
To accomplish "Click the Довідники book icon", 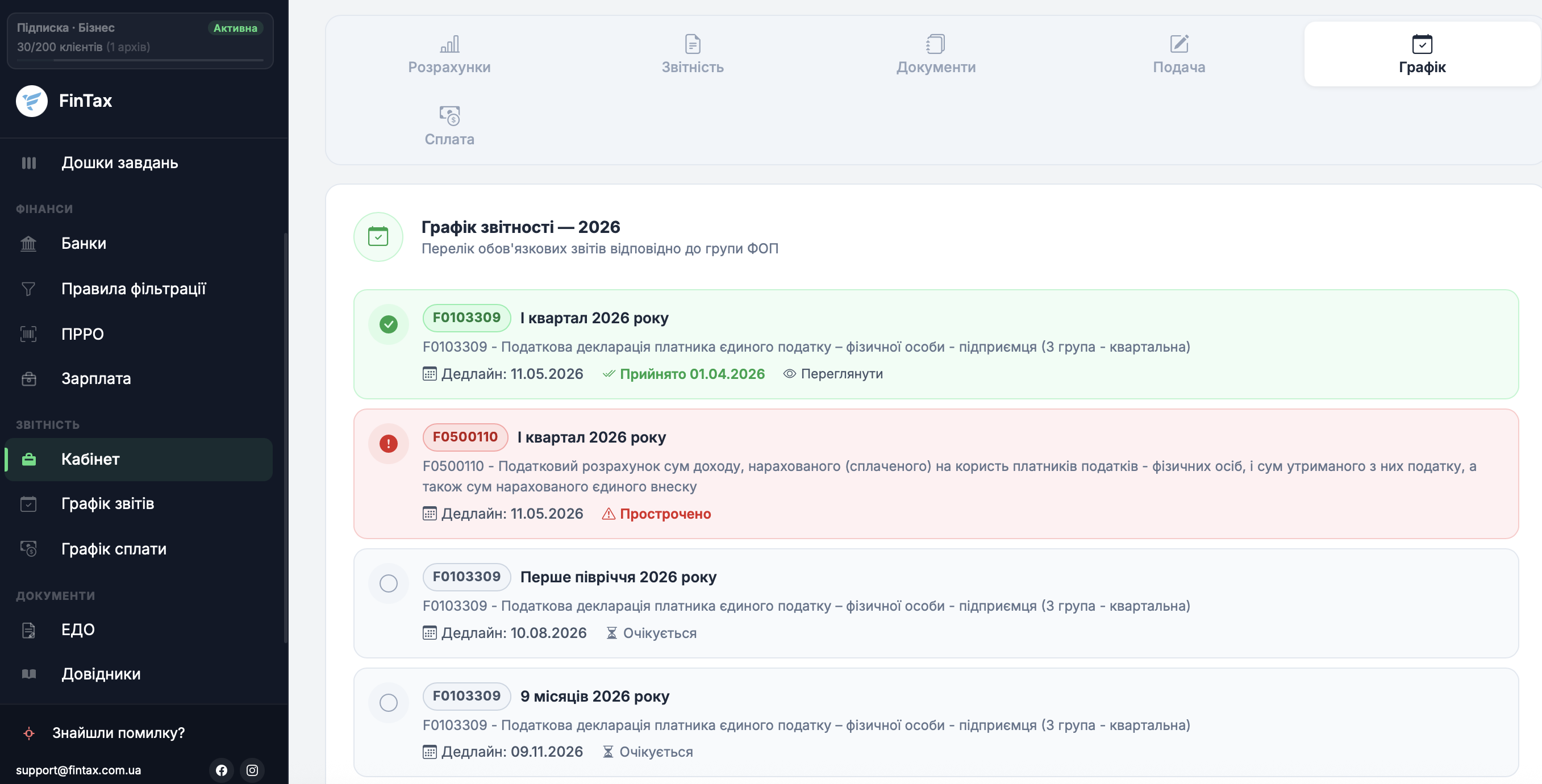I will (29, 674).
